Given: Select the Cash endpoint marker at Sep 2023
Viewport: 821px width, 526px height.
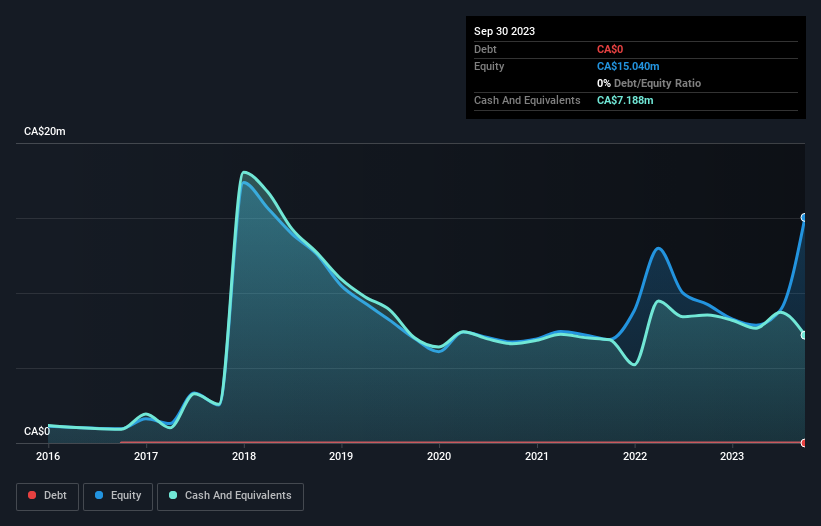Looking at the screenshot, I should click(x=804, y=335).
